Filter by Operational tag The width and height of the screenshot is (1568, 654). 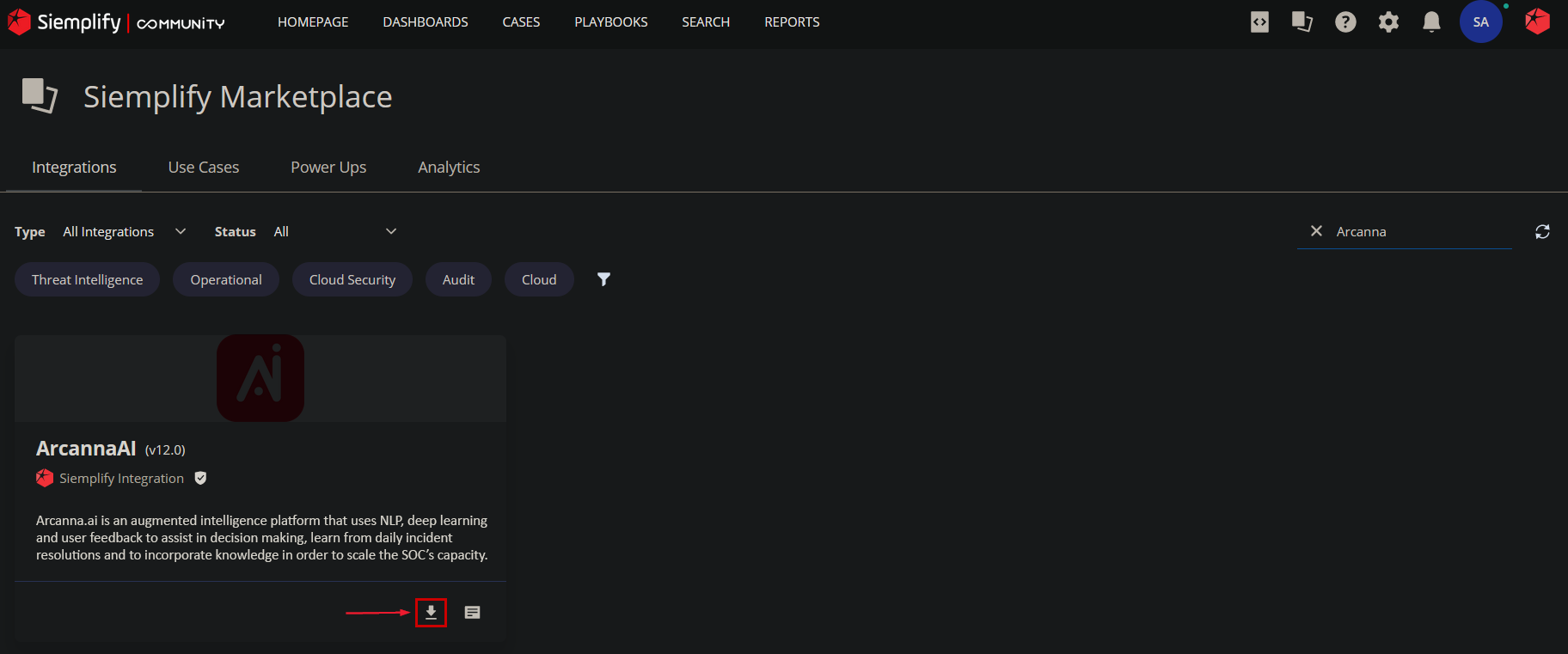(226, 279)
